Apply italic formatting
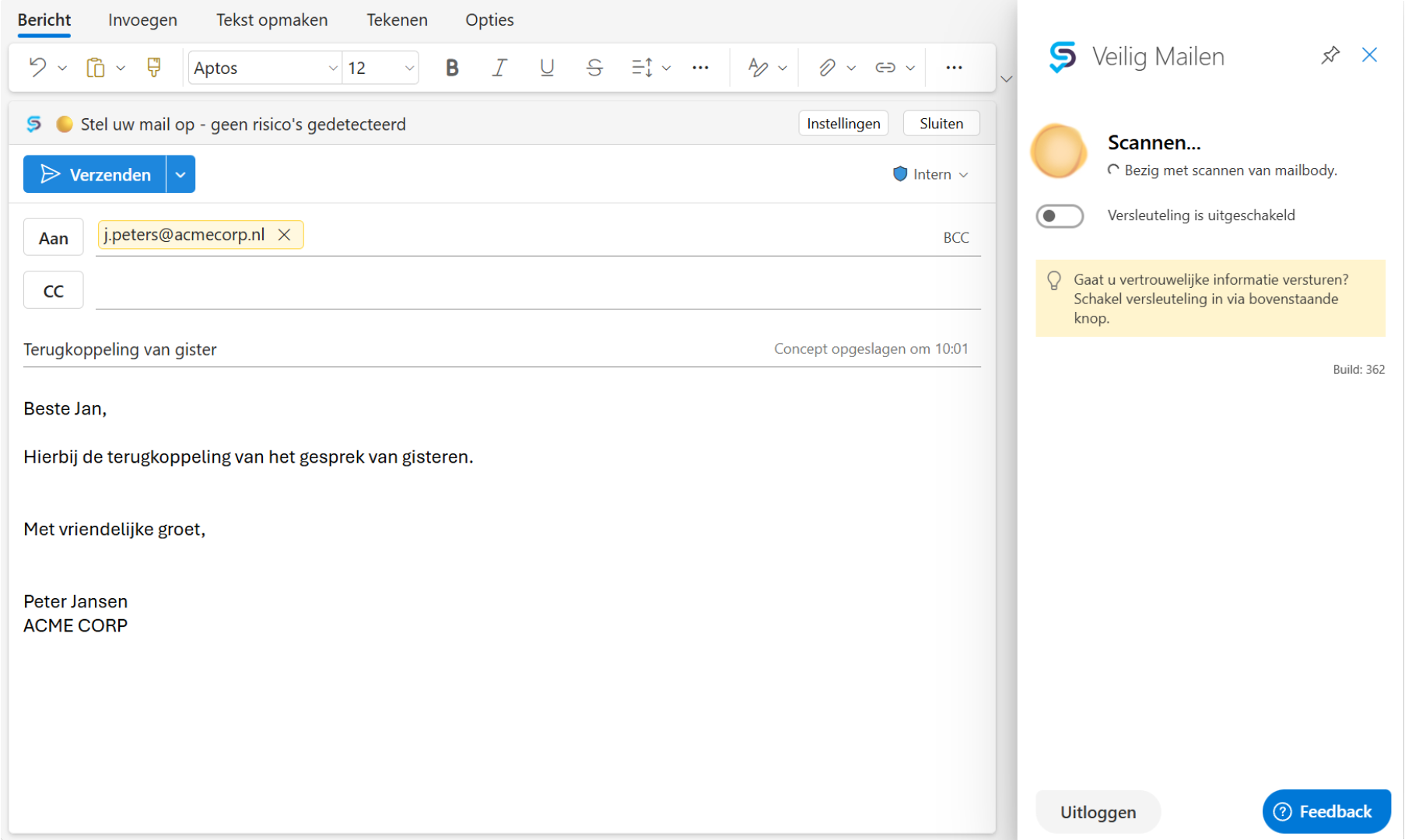Image resolution: width=1405 pixels, height=840 pixels. click(499, 68)
